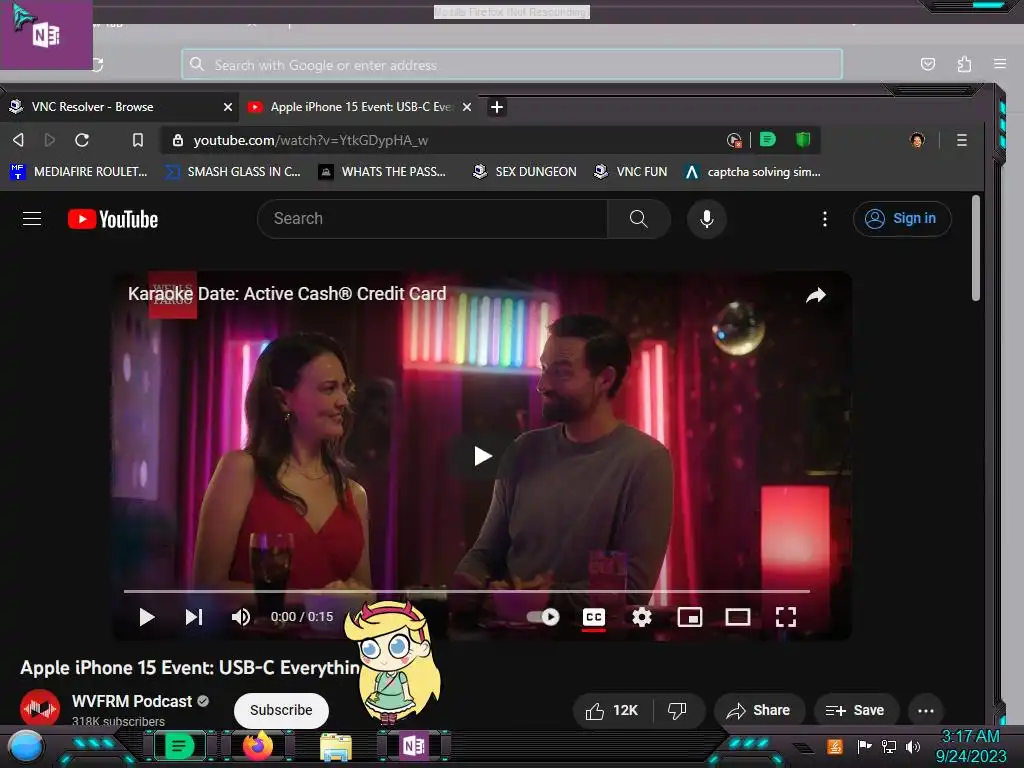Open more actions ellipsis below the video
The image size is (1024, 768).
(926, 711)
